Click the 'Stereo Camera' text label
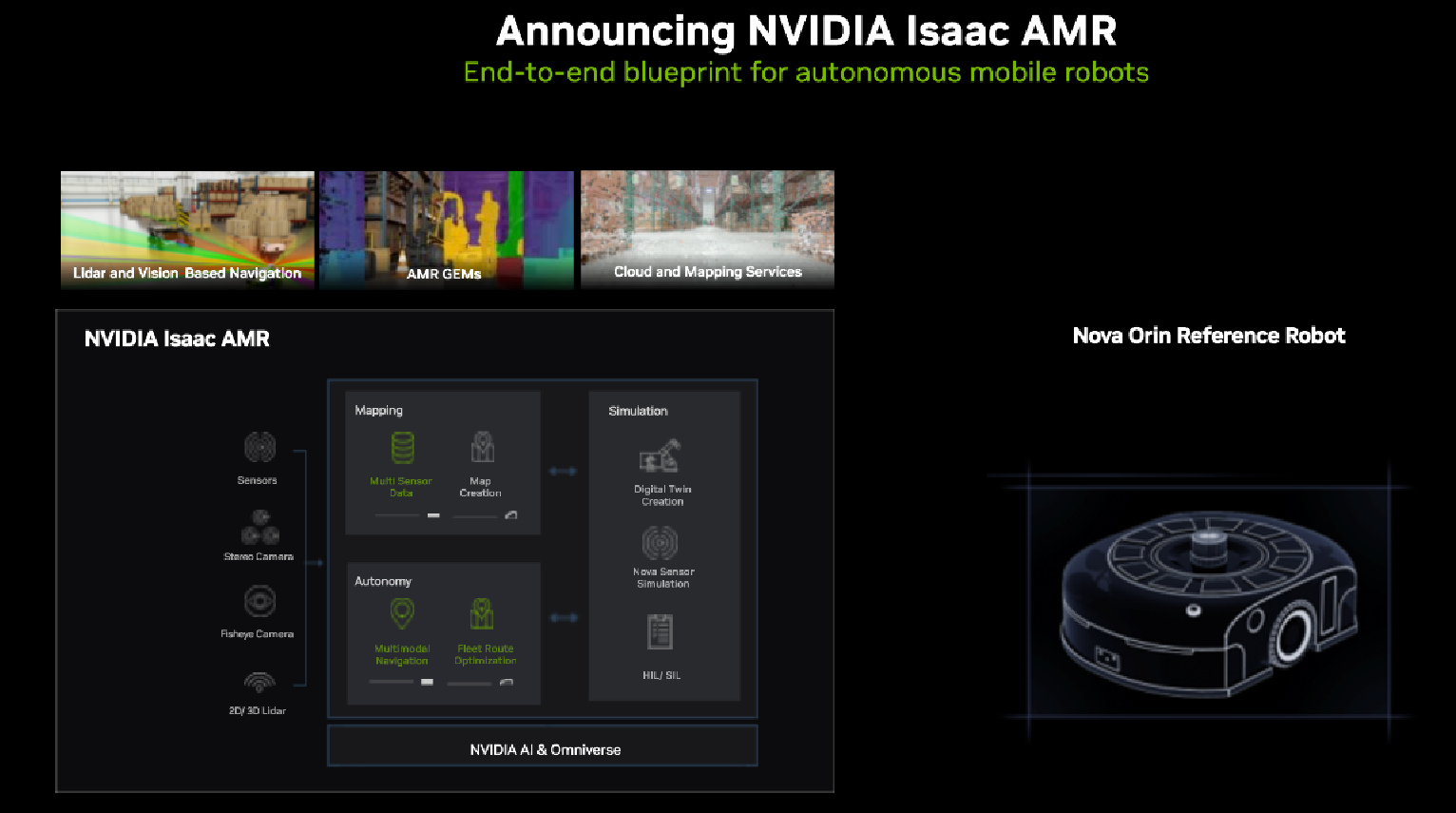The image size is (1456, 813). [x=259, y=556]
